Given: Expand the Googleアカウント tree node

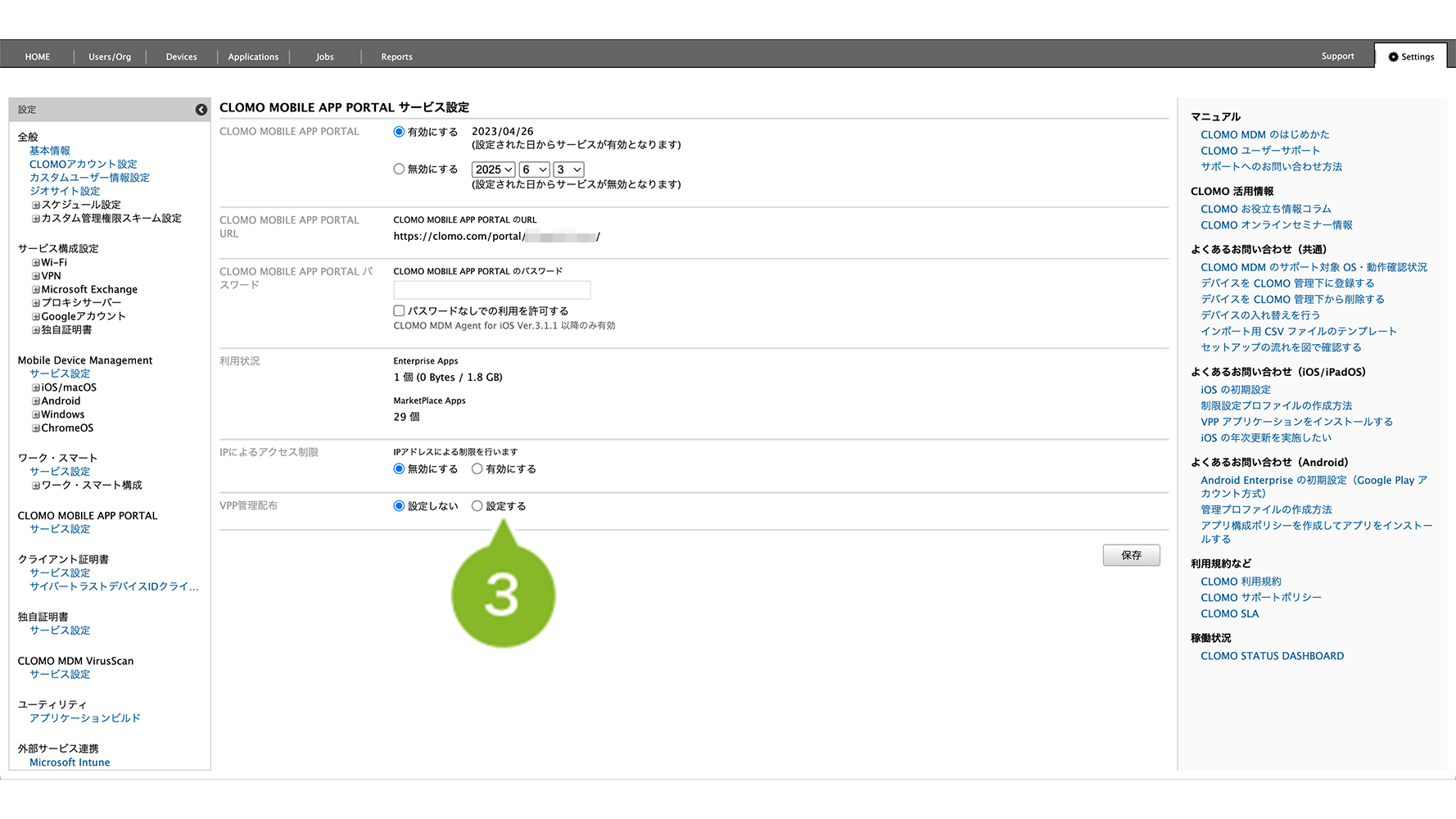Looking at the screenshot, I should click(36, 317).
